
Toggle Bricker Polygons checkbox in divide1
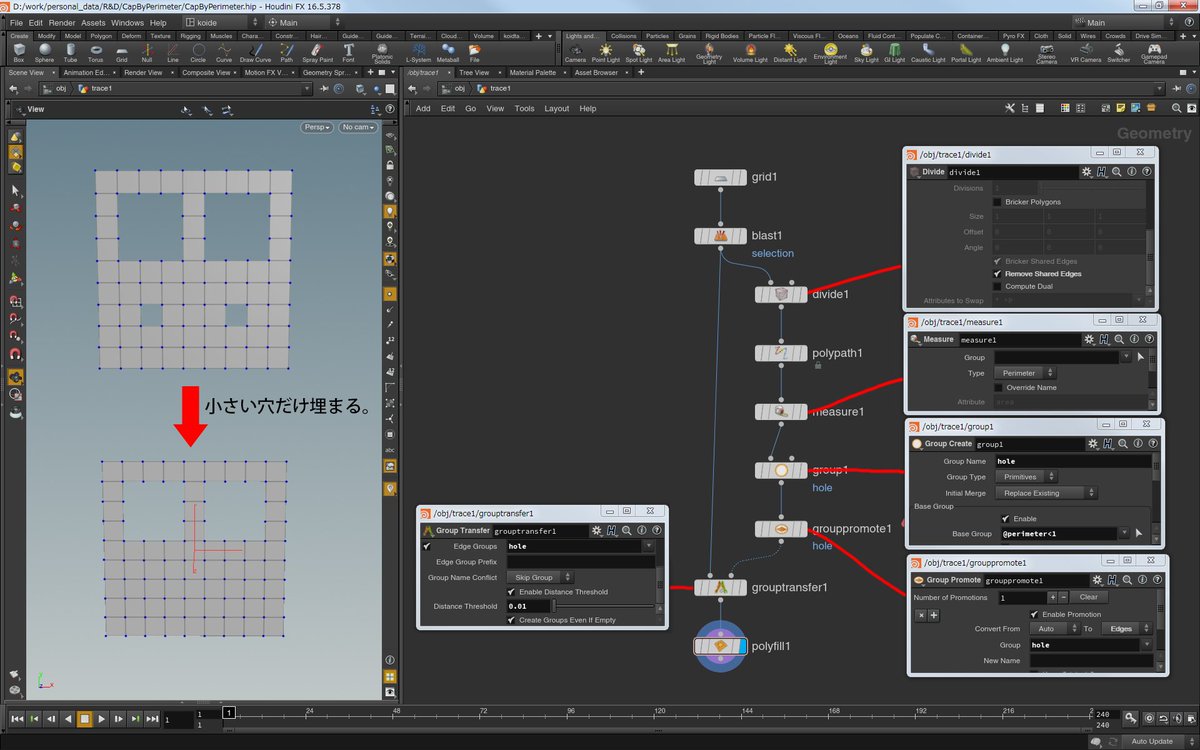[x=997, y=202]
